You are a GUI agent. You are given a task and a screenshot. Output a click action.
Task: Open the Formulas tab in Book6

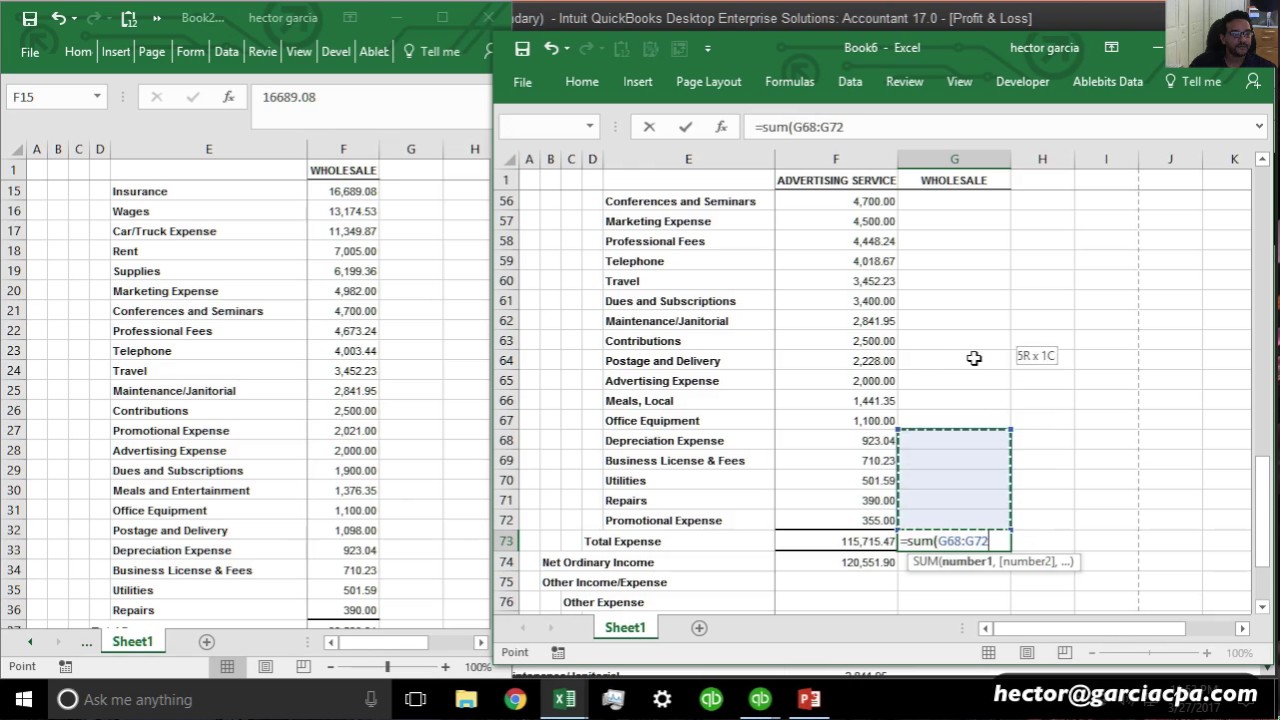[x=790, y=82]
